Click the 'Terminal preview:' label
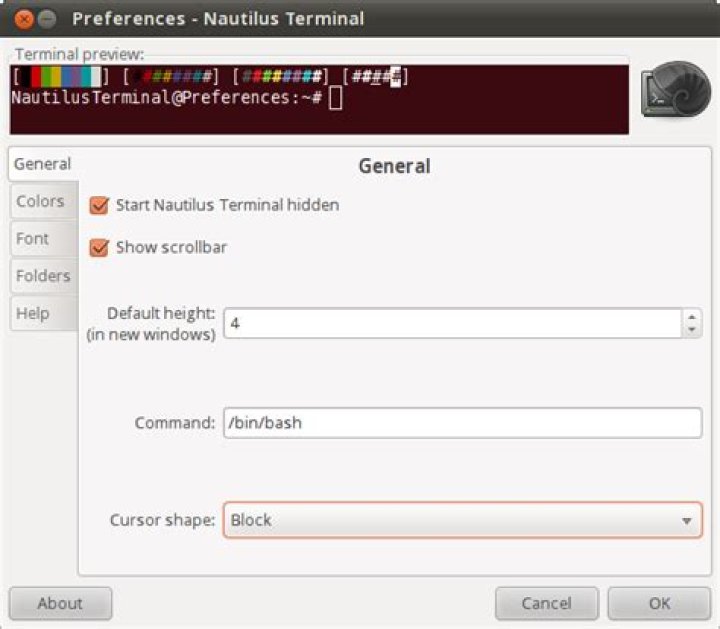This screenshot has height=629, width=720. tap(79, 54)
